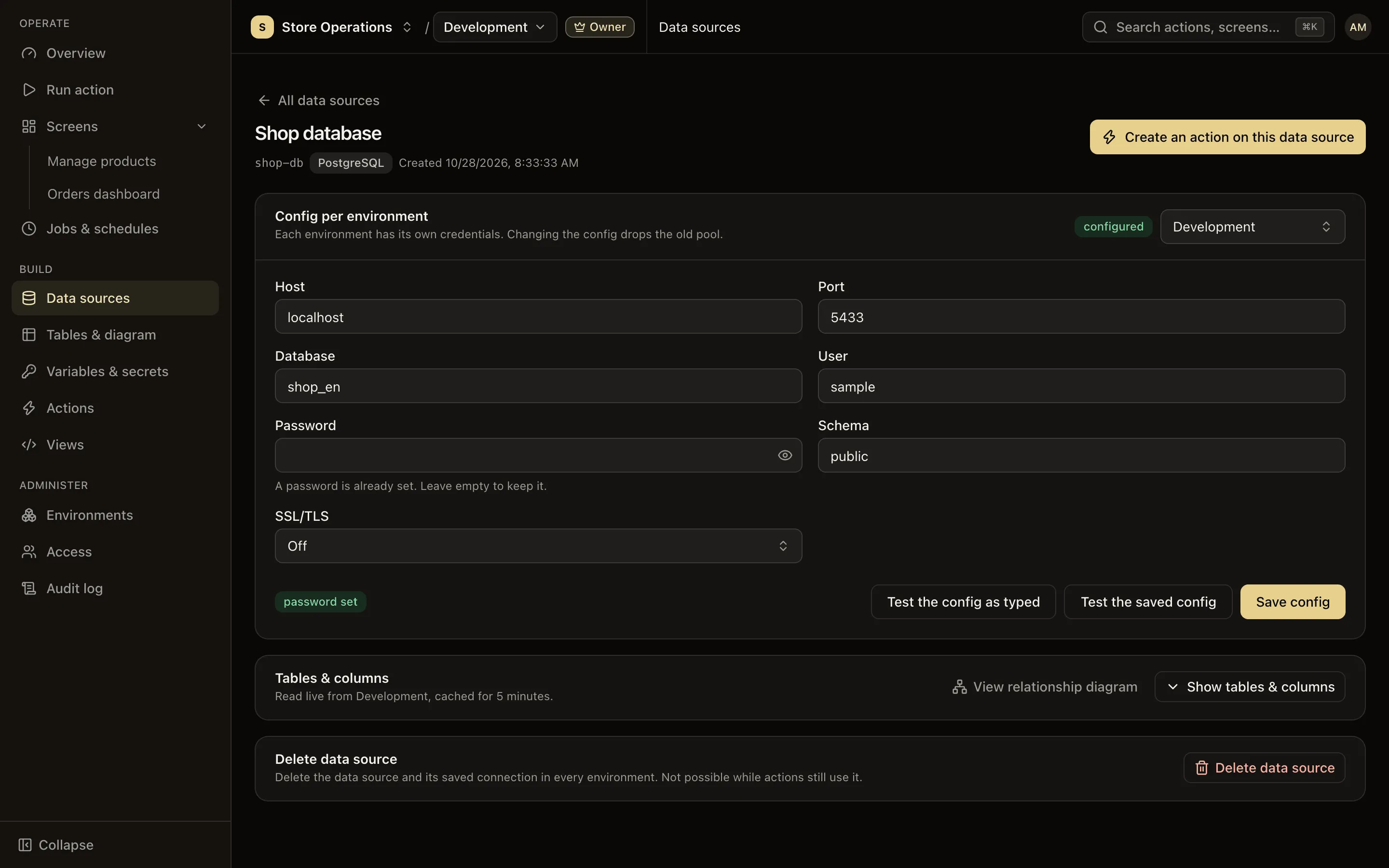Click the Access people icon
Screen dimensions: 1389x868
29,552
